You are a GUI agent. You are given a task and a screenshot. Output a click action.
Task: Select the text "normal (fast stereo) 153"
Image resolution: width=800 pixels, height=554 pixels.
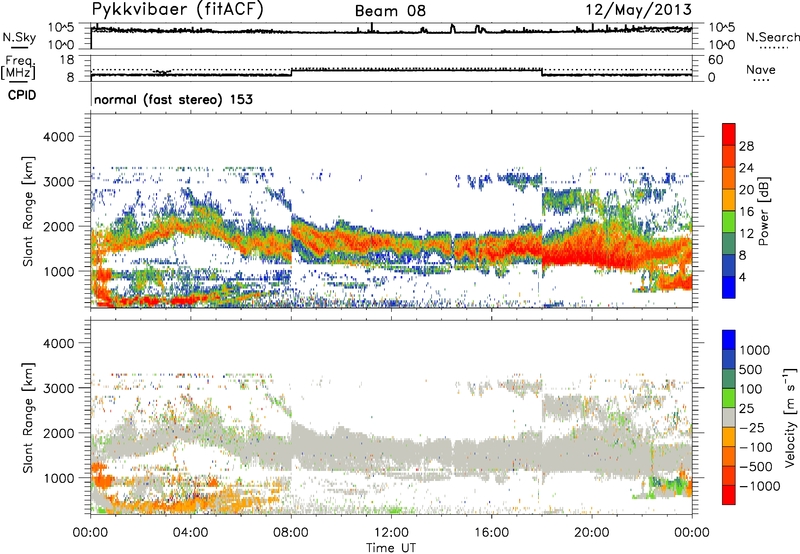(x=173, y=99)
